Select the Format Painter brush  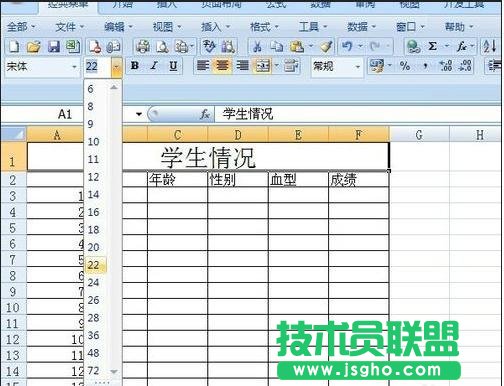pos(326,47)
